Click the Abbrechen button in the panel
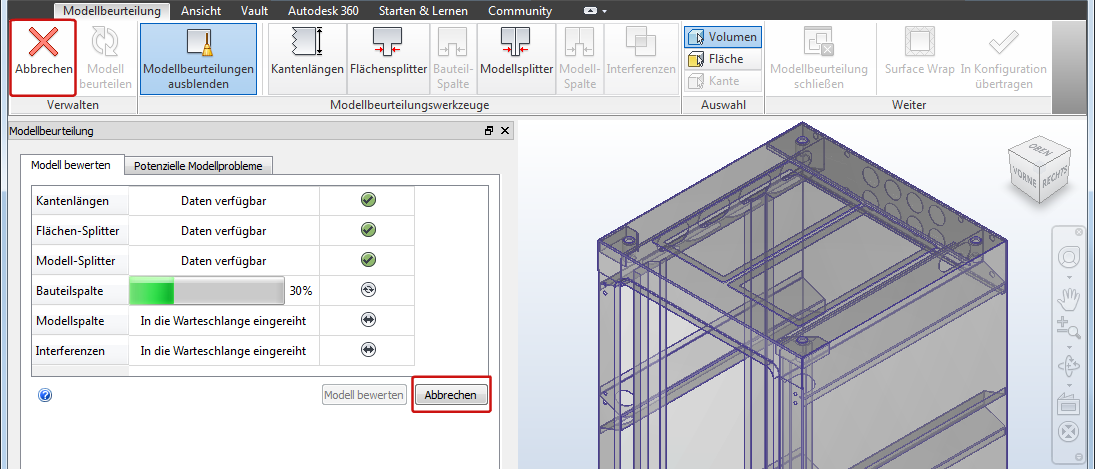The height and width of the screenshot is (469, 1095). coord(450,395)
